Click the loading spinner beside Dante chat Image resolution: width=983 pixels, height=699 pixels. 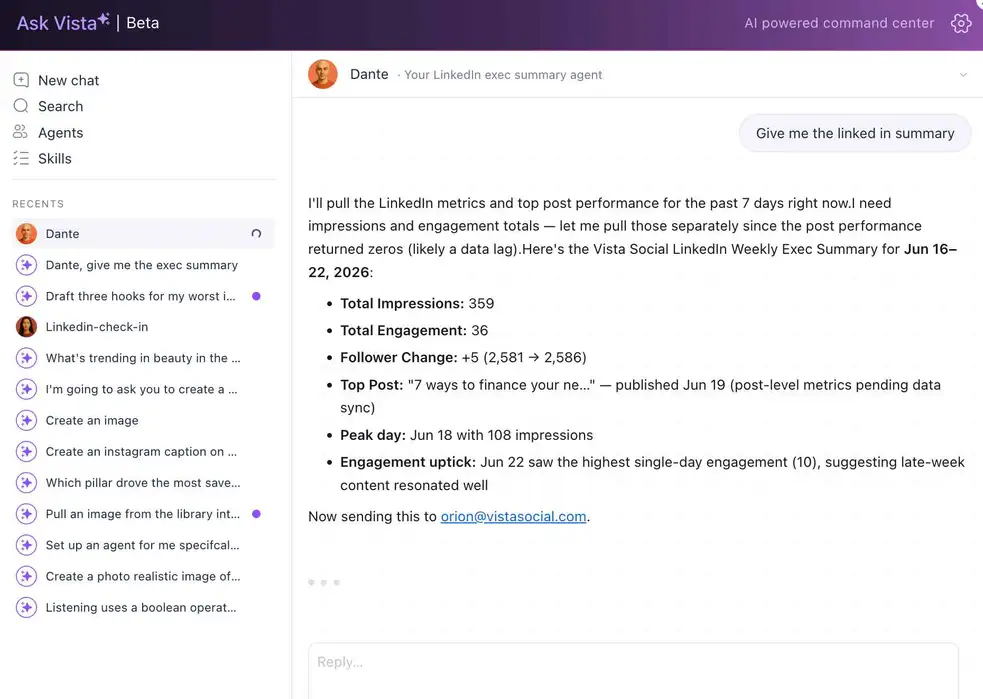pos(256,233)
